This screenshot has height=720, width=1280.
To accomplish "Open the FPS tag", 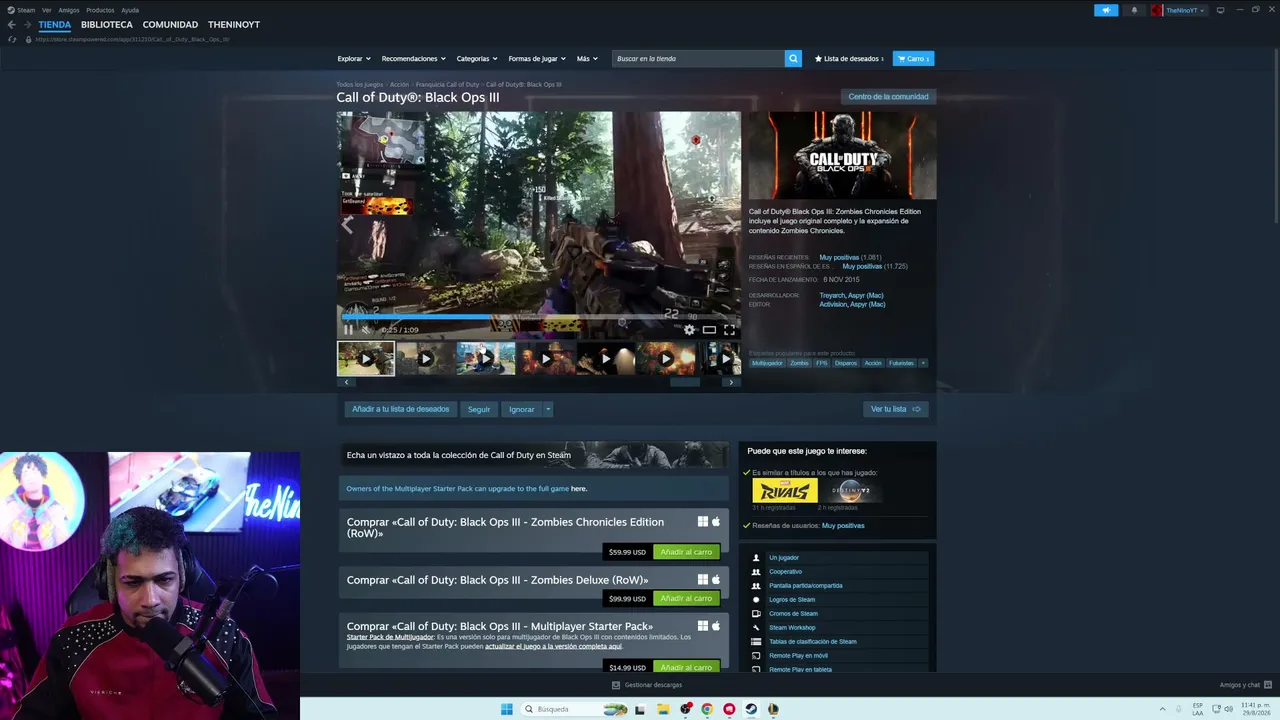I will click(x=822, y=363).
